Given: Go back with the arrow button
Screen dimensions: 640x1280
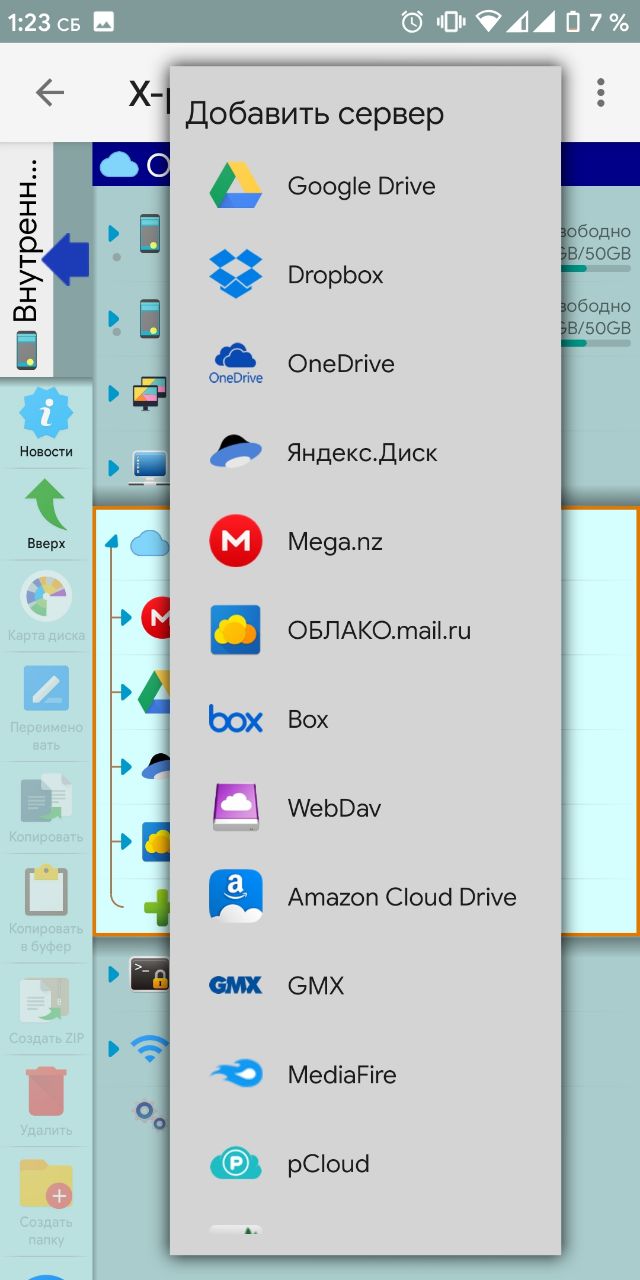Looking at the screenshot, I should pyautogui.click(x=49, y=93).
